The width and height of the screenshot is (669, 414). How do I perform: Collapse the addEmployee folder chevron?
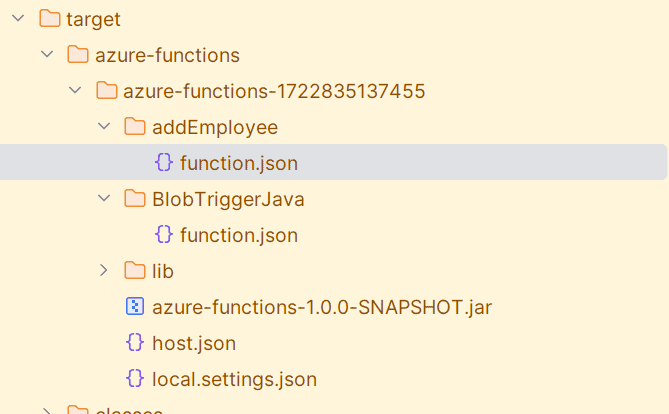(104, 126)
